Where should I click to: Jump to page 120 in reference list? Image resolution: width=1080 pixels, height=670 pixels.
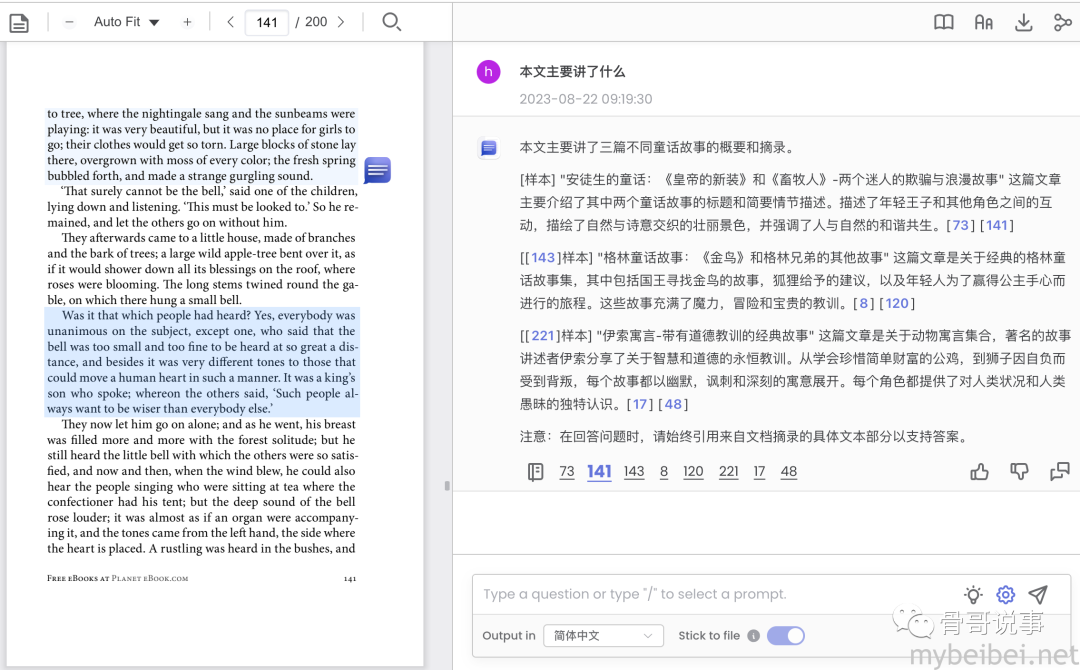pyautogui.click(x=693, y=472)
